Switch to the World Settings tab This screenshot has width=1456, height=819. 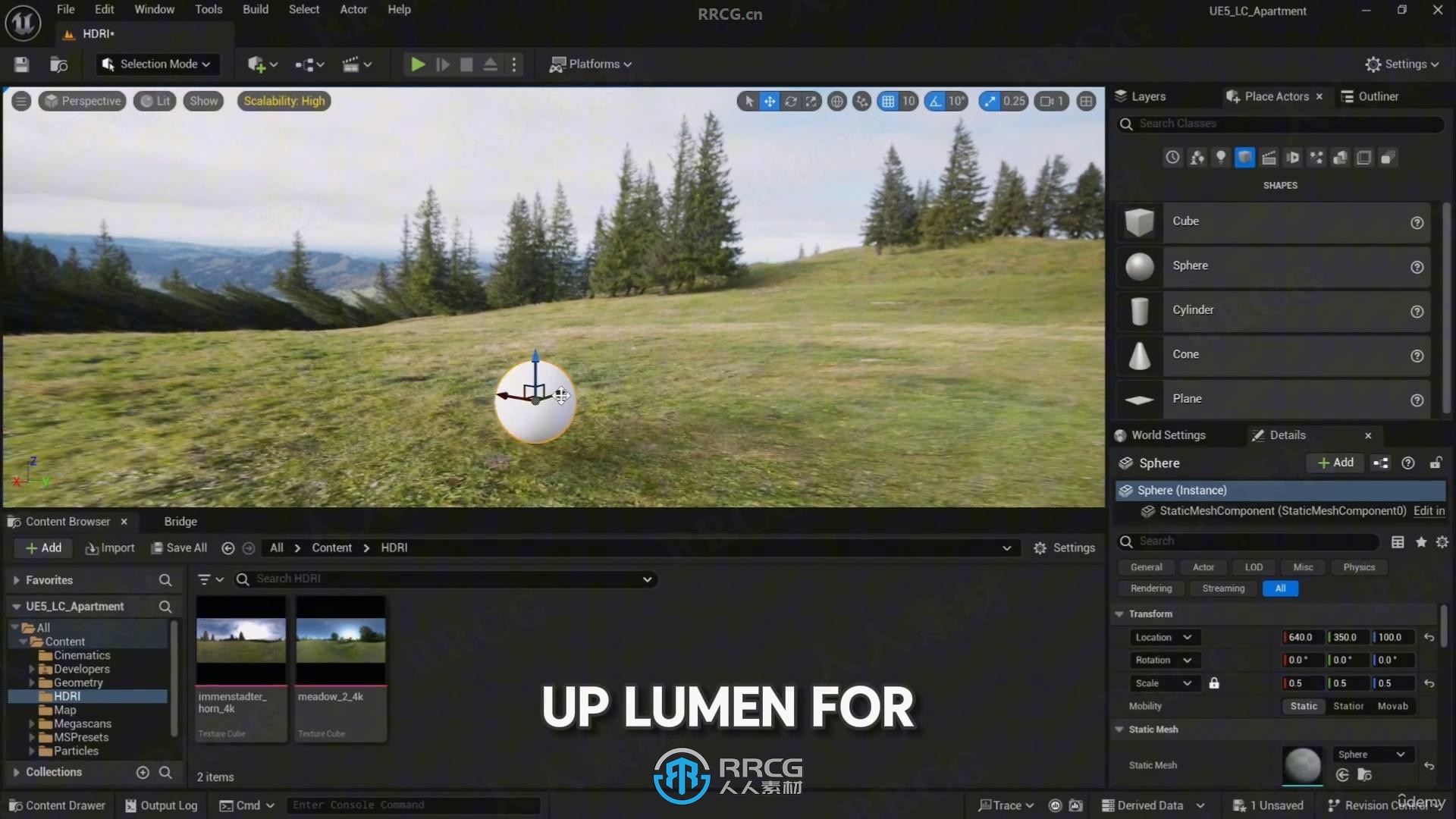(1160, 435)
